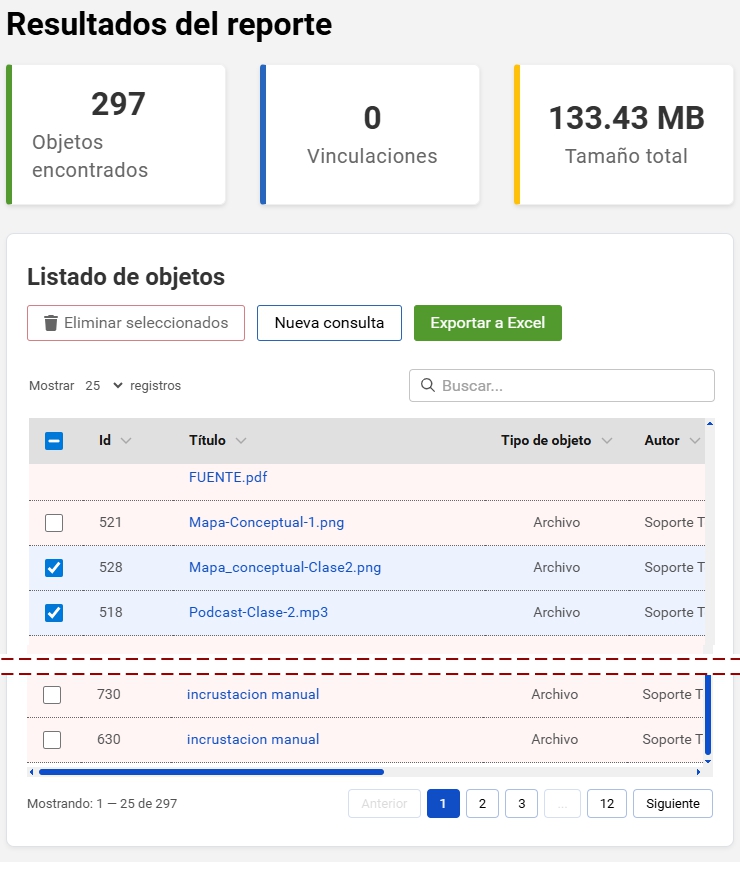This screenshot has width=740, height=871.
Task: Click sort chevron beside Título header
Action: 241,441
